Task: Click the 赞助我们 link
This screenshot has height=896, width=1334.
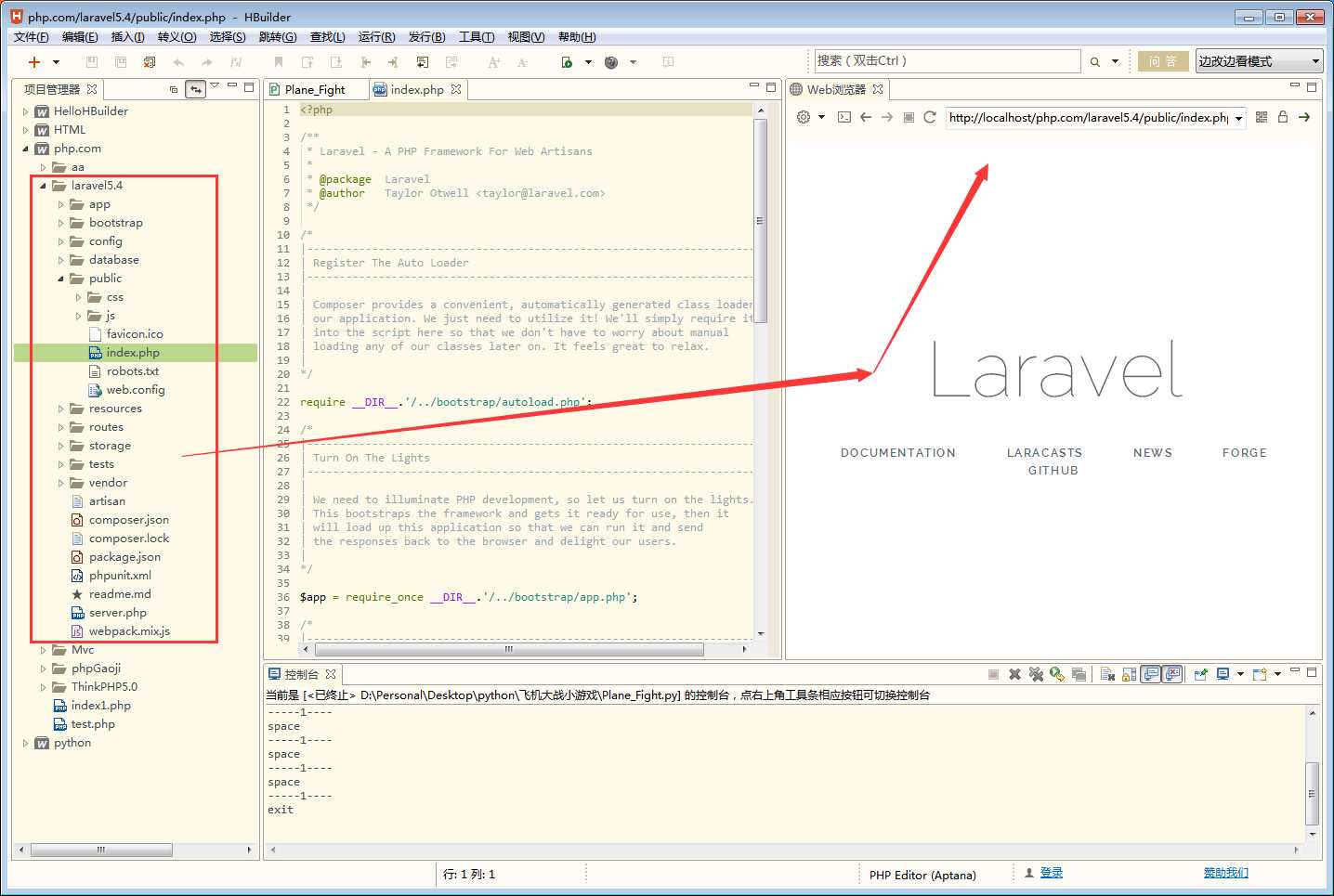Action: pos(1226,873)
